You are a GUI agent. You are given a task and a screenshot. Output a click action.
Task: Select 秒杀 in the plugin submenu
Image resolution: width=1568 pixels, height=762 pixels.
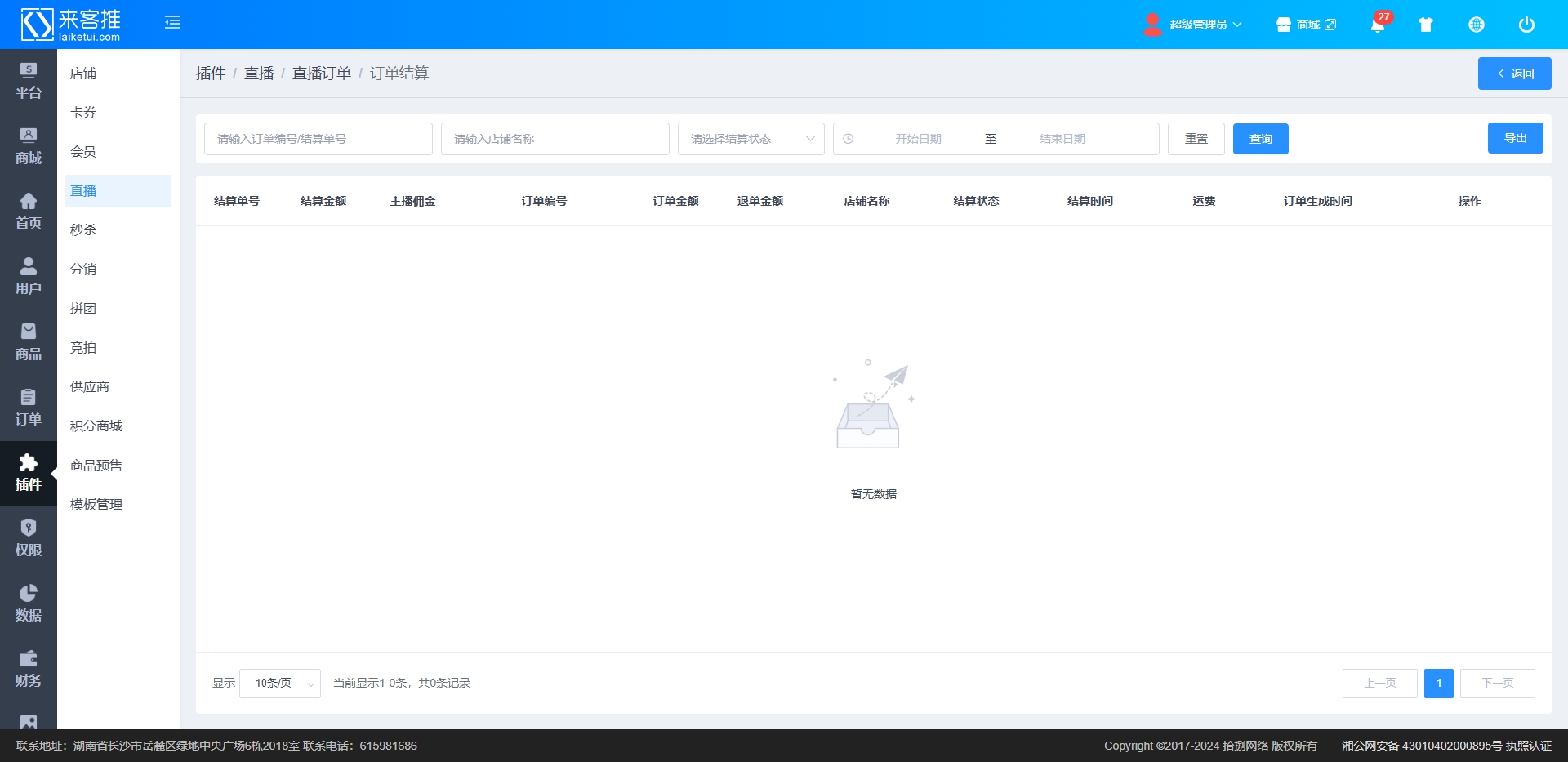click(83, 230)
